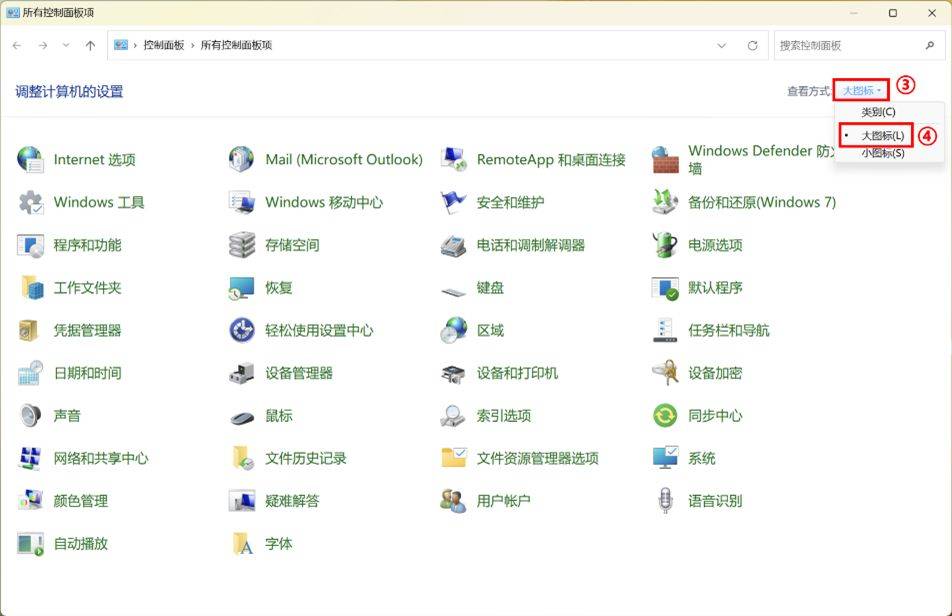Choose 小图标(S) from the view menu

coord(882,154)
